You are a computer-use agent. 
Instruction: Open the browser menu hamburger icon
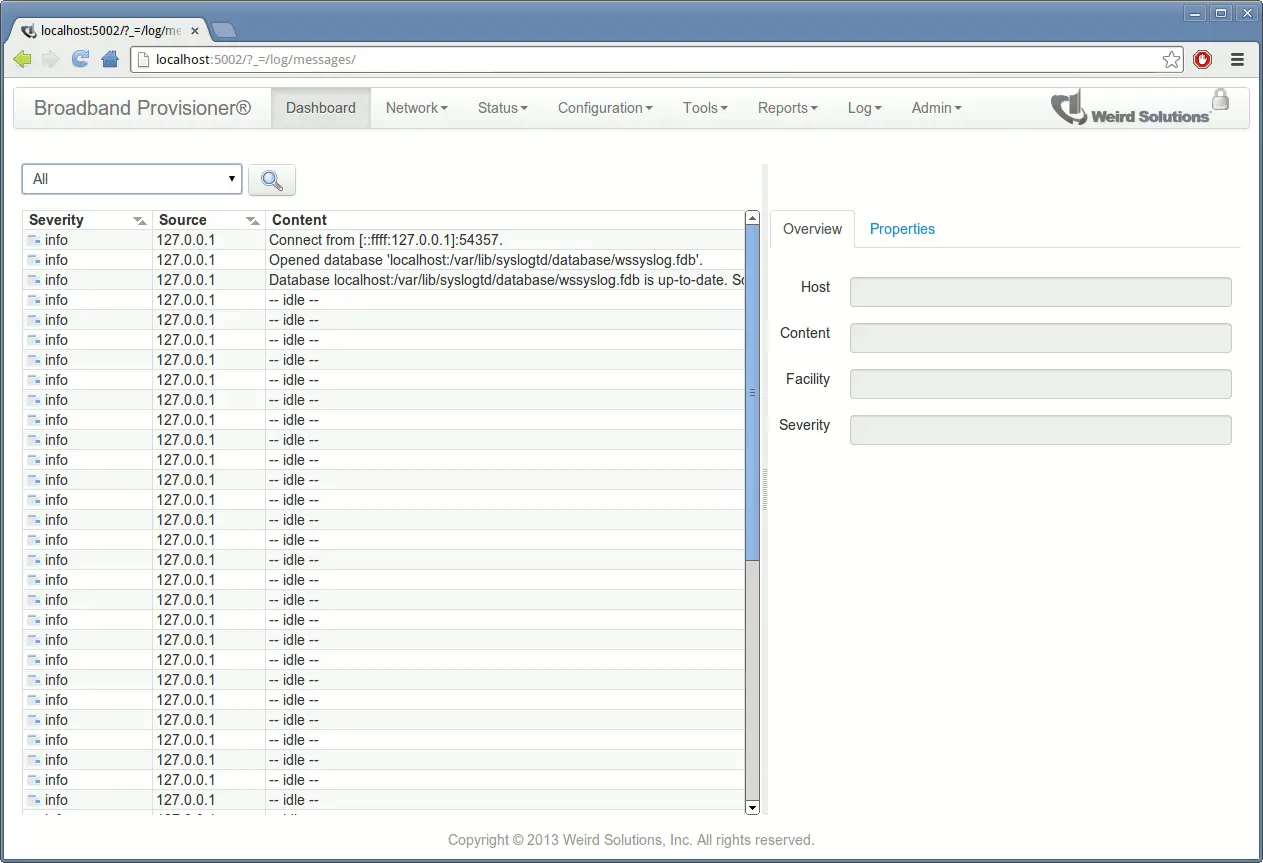point(1237,59)
